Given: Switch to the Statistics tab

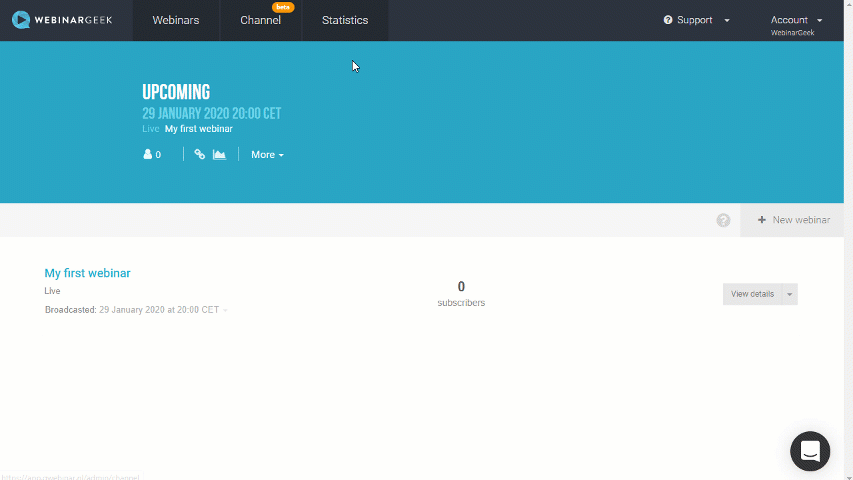Looking at the screenshot, I should [x=345, y=20].
